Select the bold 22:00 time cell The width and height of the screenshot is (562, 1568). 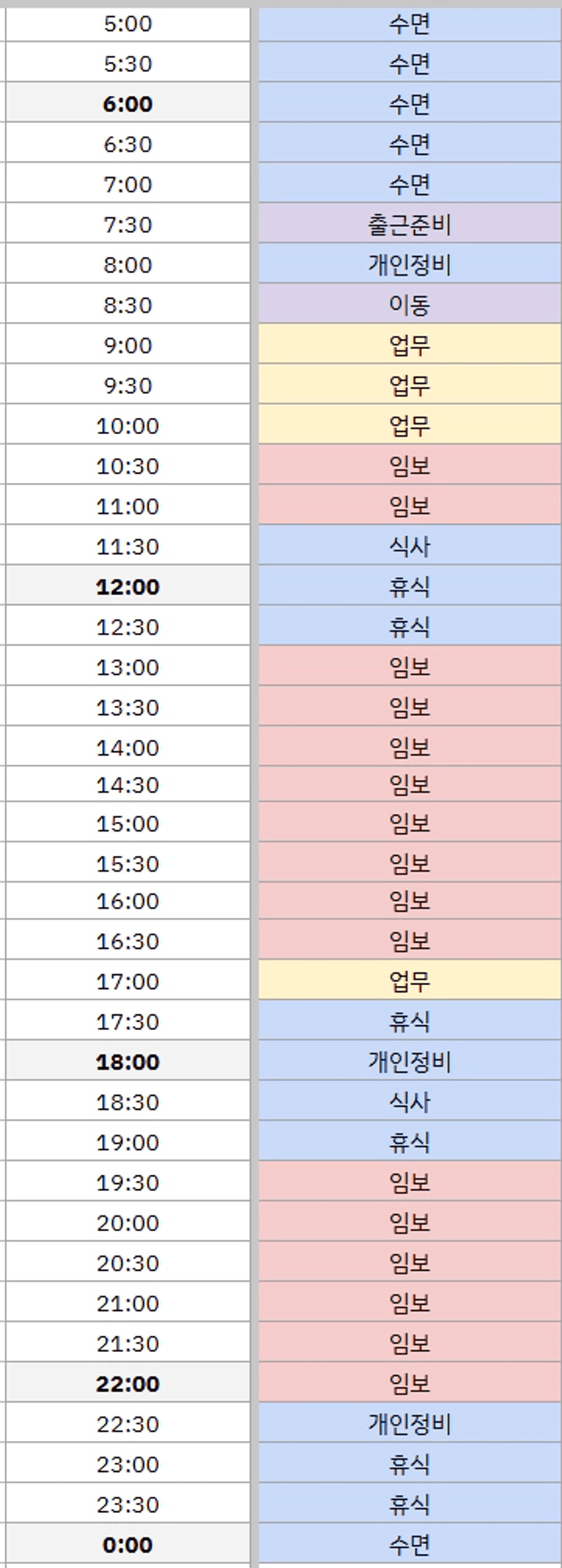128,1384
